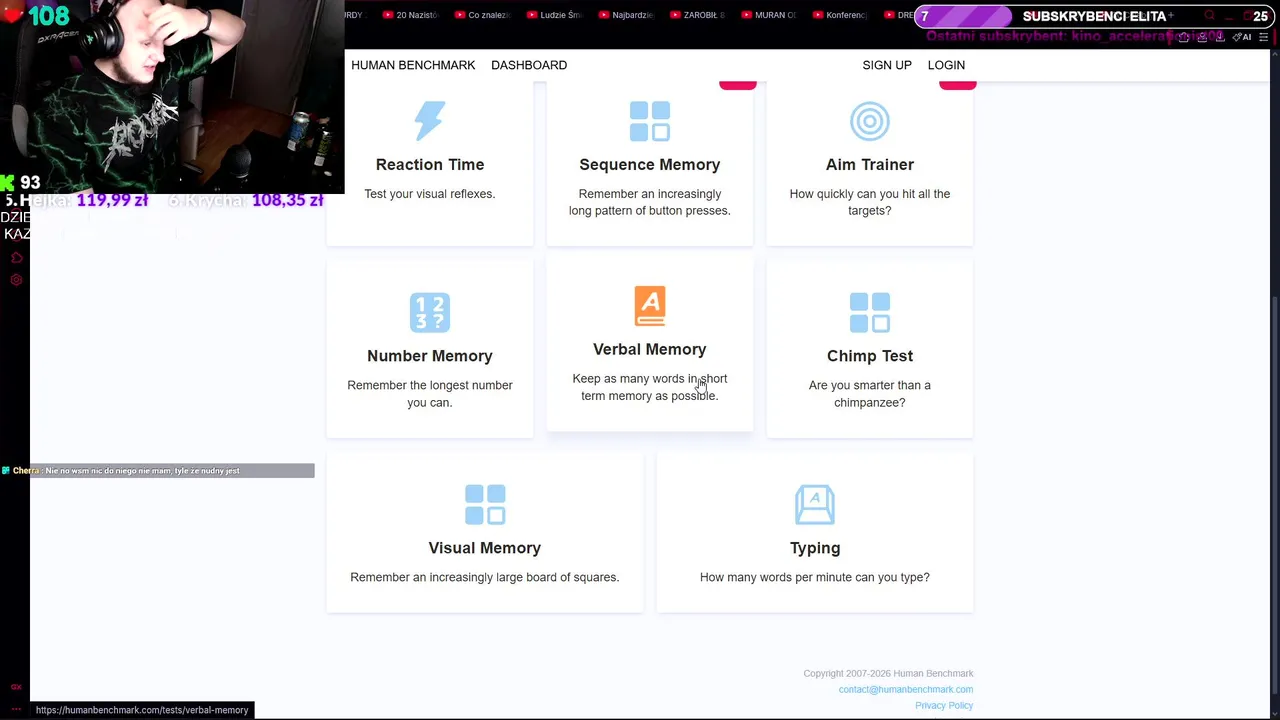Viewport: 1280px width, 720px height.
Task: Open the Verbal Memory test title
Action: (650, 349)
